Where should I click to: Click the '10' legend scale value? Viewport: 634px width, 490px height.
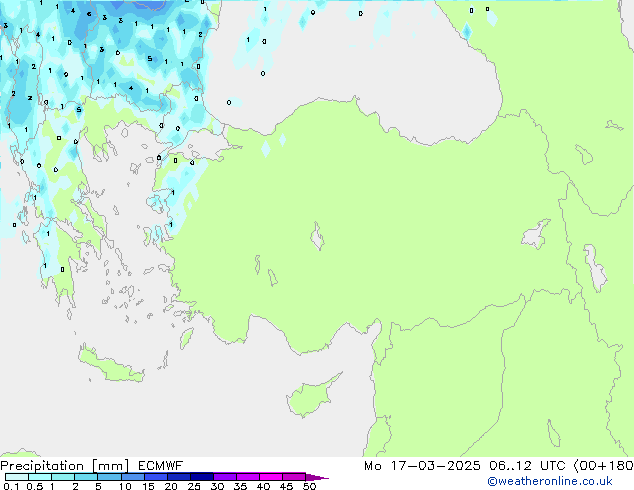125,486
